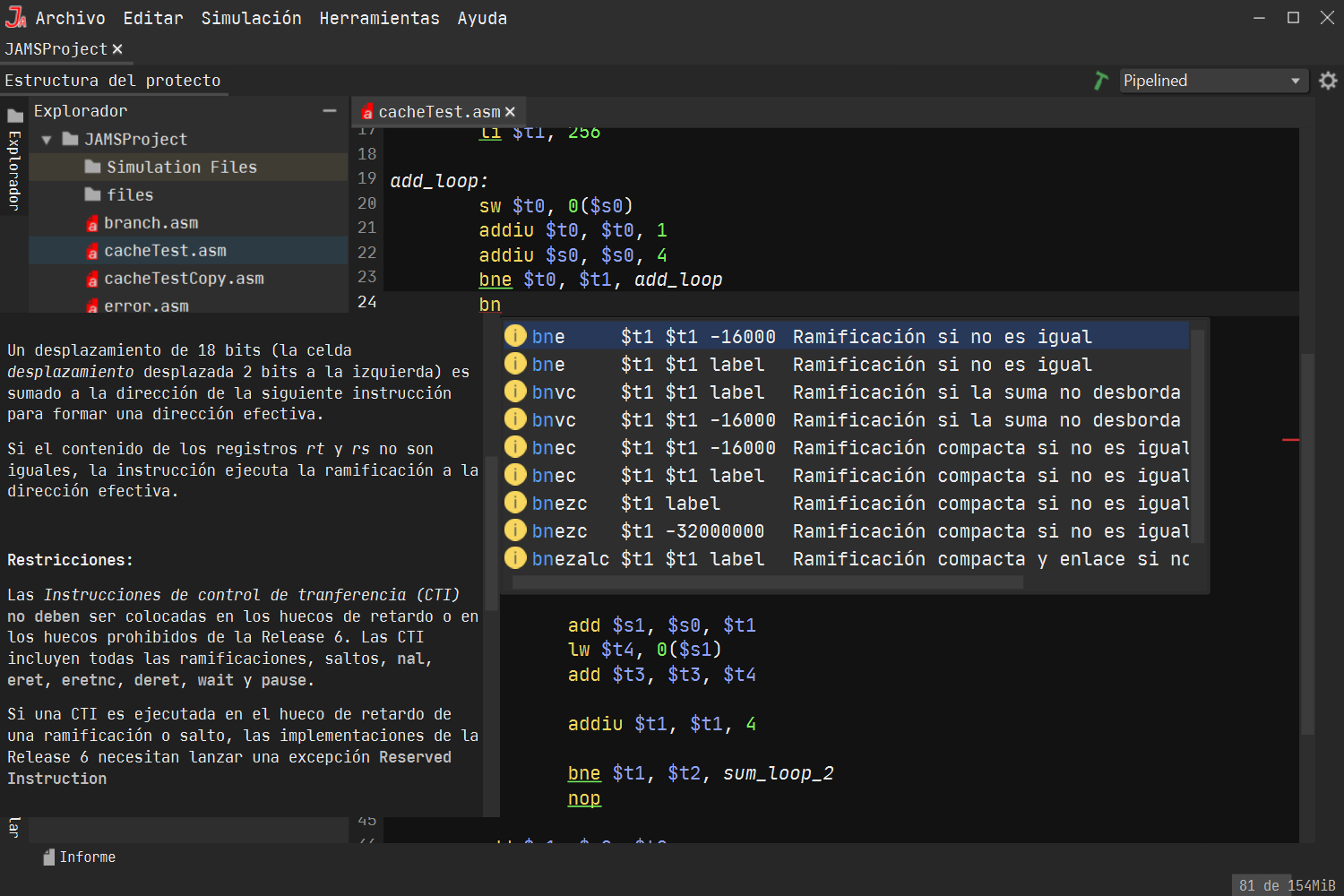
Task: Collapse the JAMSProject tree node
Action: point(46,139)
